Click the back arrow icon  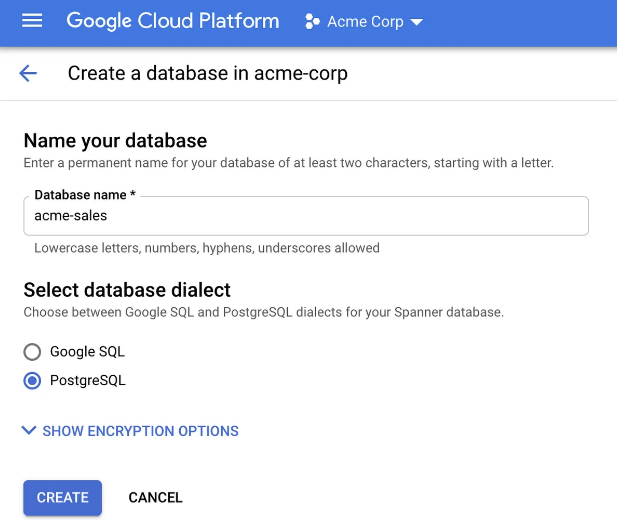pyautogui.click(x=28, y=74)
